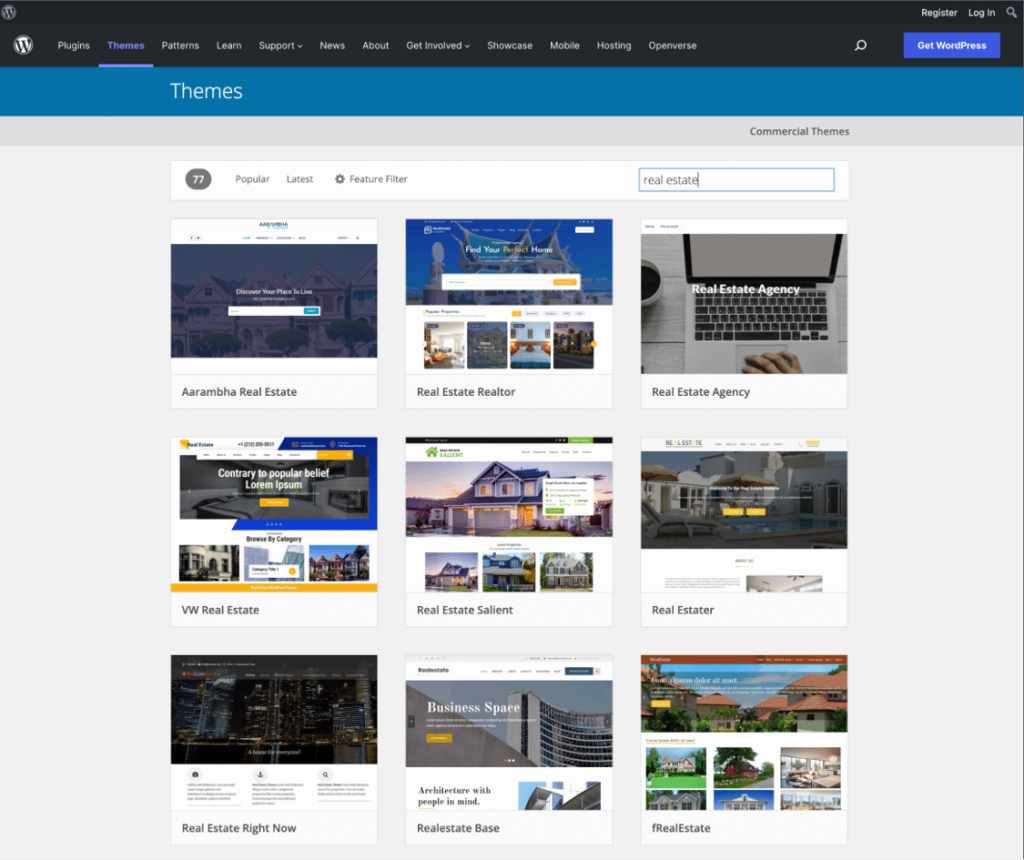The image size is (1024, 860).
Task: Switch to the Latest themes filter
Action: point(299,178)
